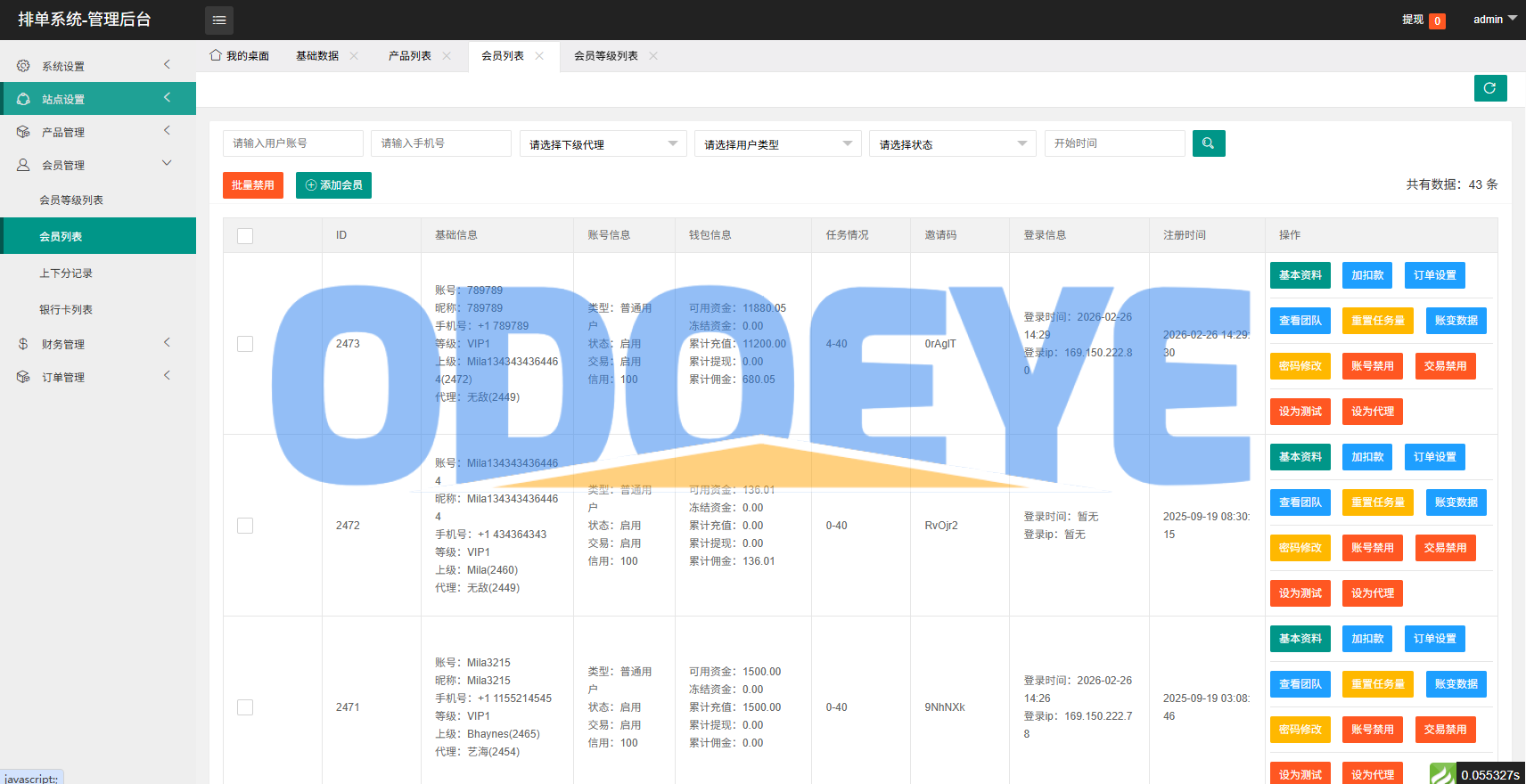Click the 系统设置 gear icon in sidebar
Image resolution: width=1526 pixels, height=784 pixels.
[23, 66]
